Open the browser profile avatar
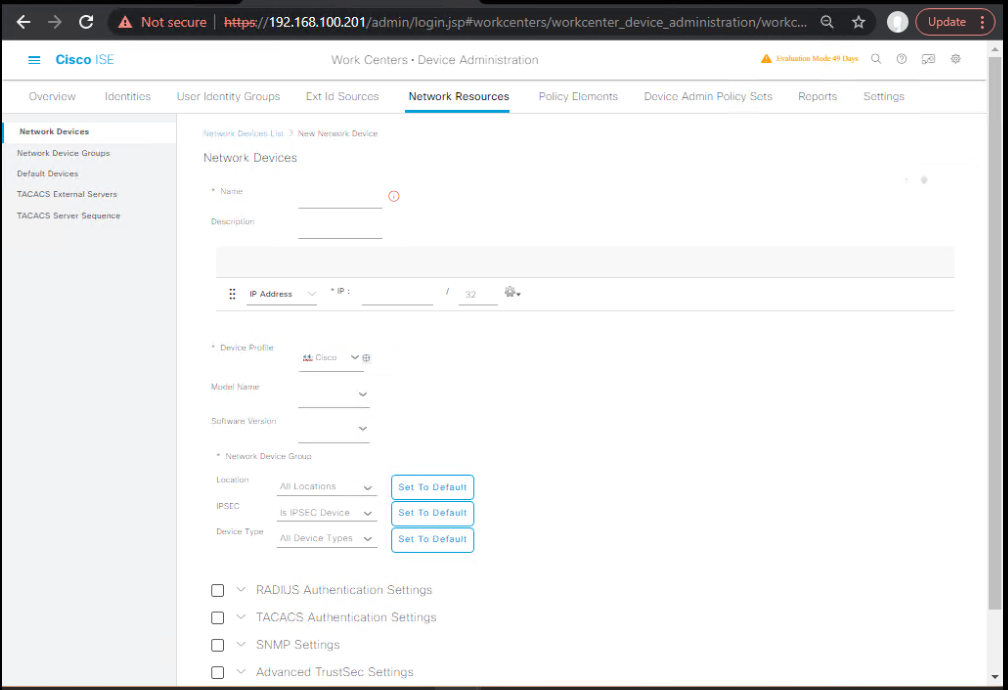The height and width of the screenshot is (690, 1008). point(897,22)
